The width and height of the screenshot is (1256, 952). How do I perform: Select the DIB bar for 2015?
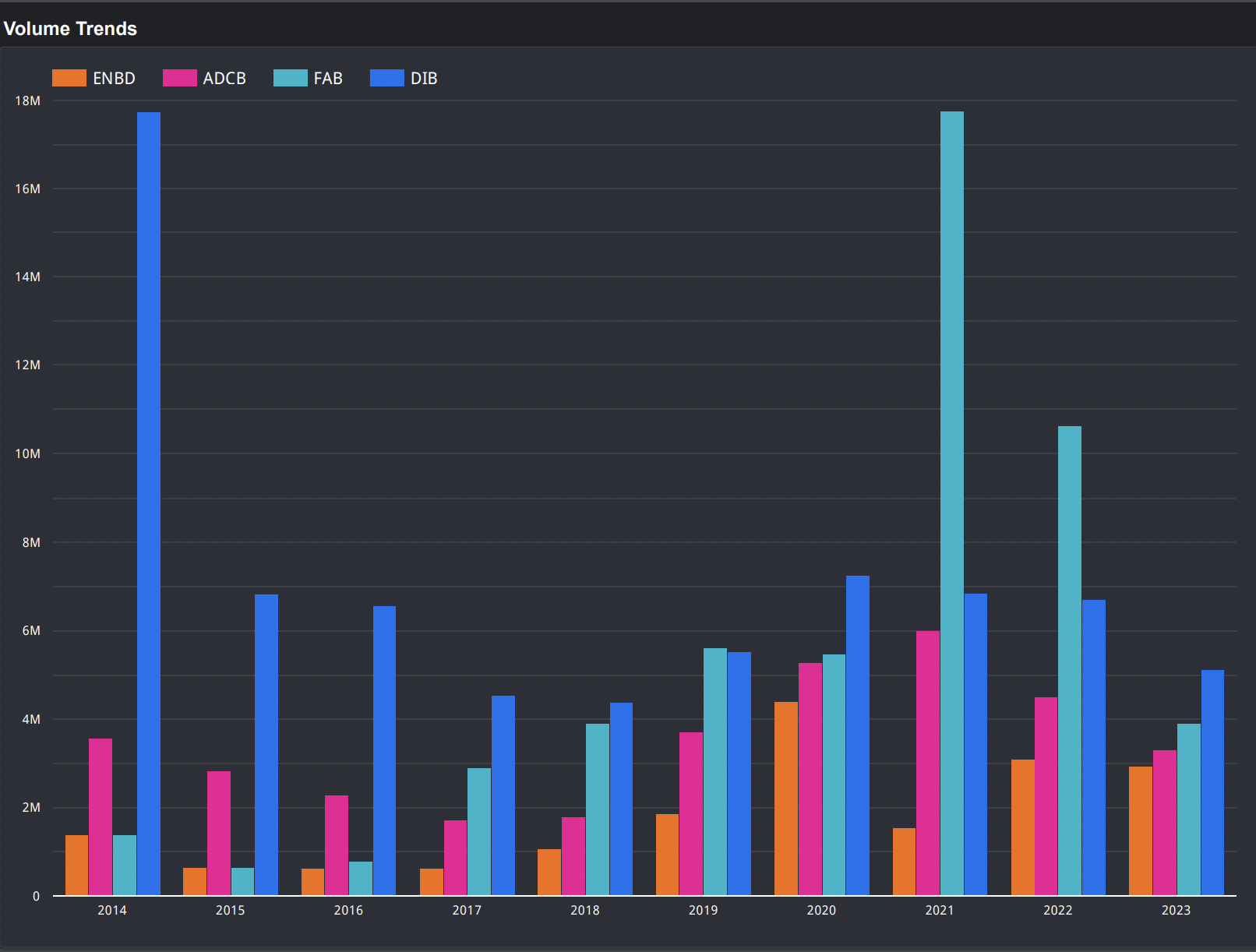tap(266, 745)
